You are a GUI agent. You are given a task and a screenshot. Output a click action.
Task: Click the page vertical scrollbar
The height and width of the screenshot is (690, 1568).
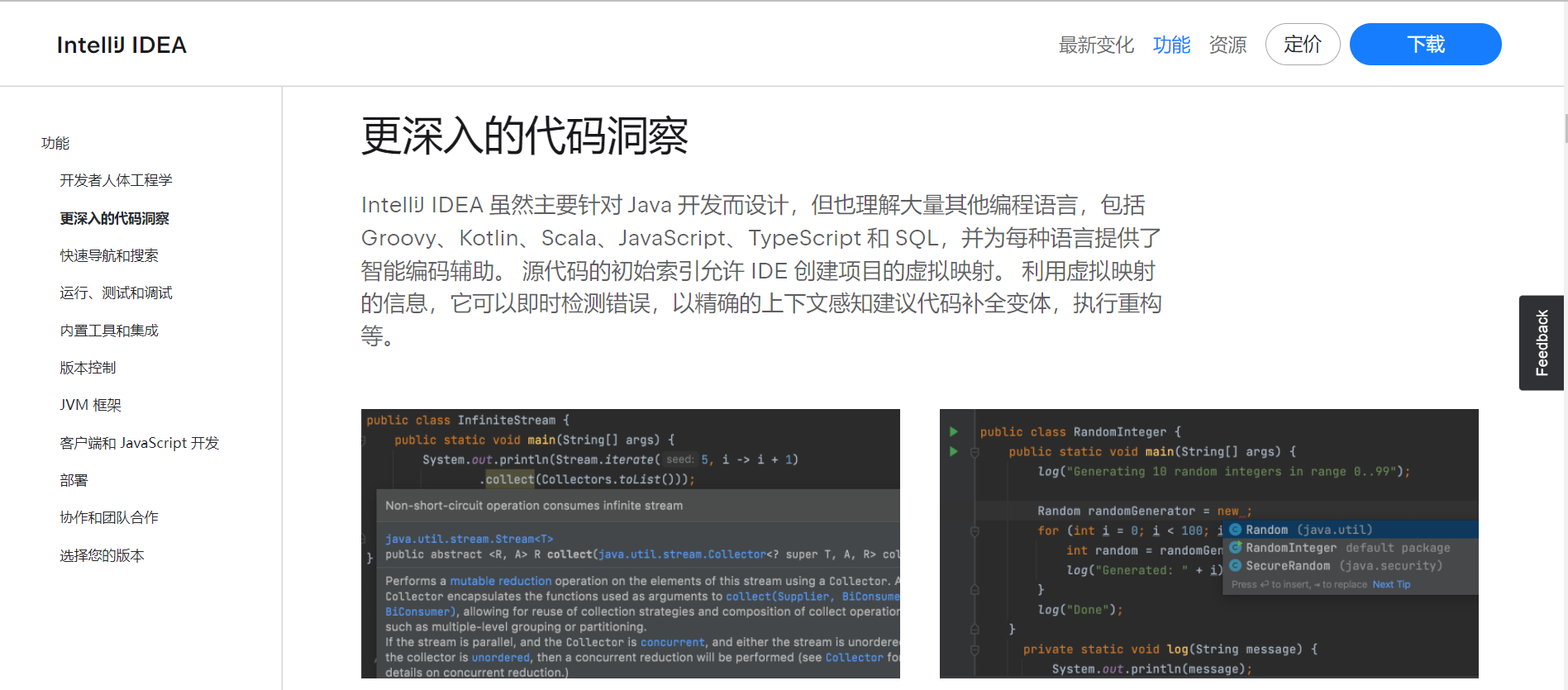[1566, 129]
